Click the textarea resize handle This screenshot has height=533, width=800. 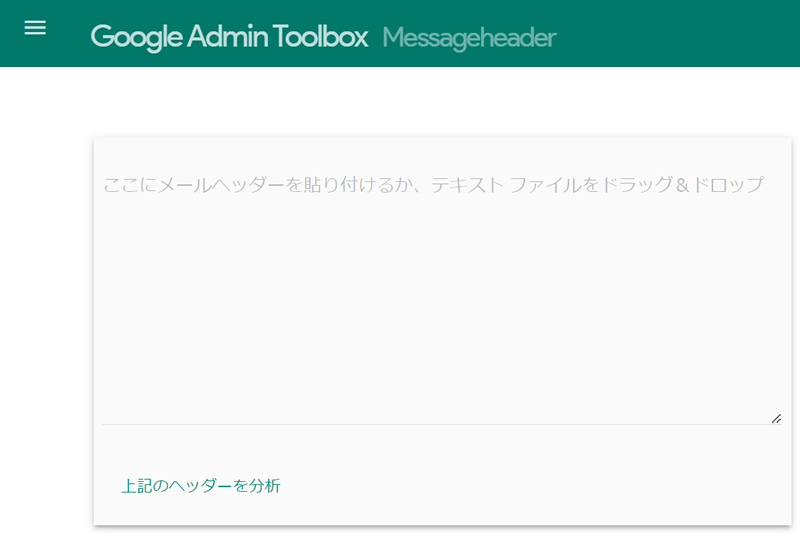tap(776, 418)
